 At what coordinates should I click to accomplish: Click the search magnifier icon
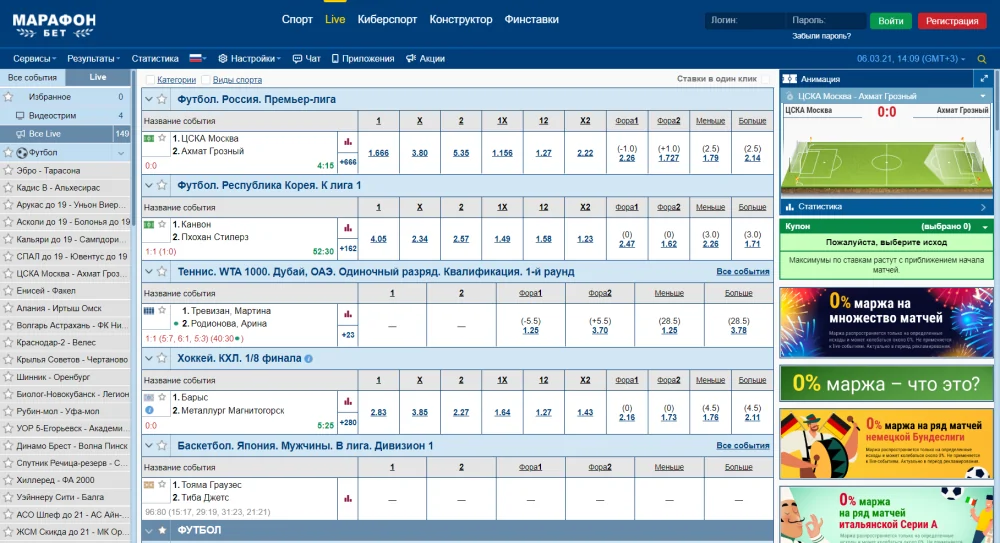point(981,59)
